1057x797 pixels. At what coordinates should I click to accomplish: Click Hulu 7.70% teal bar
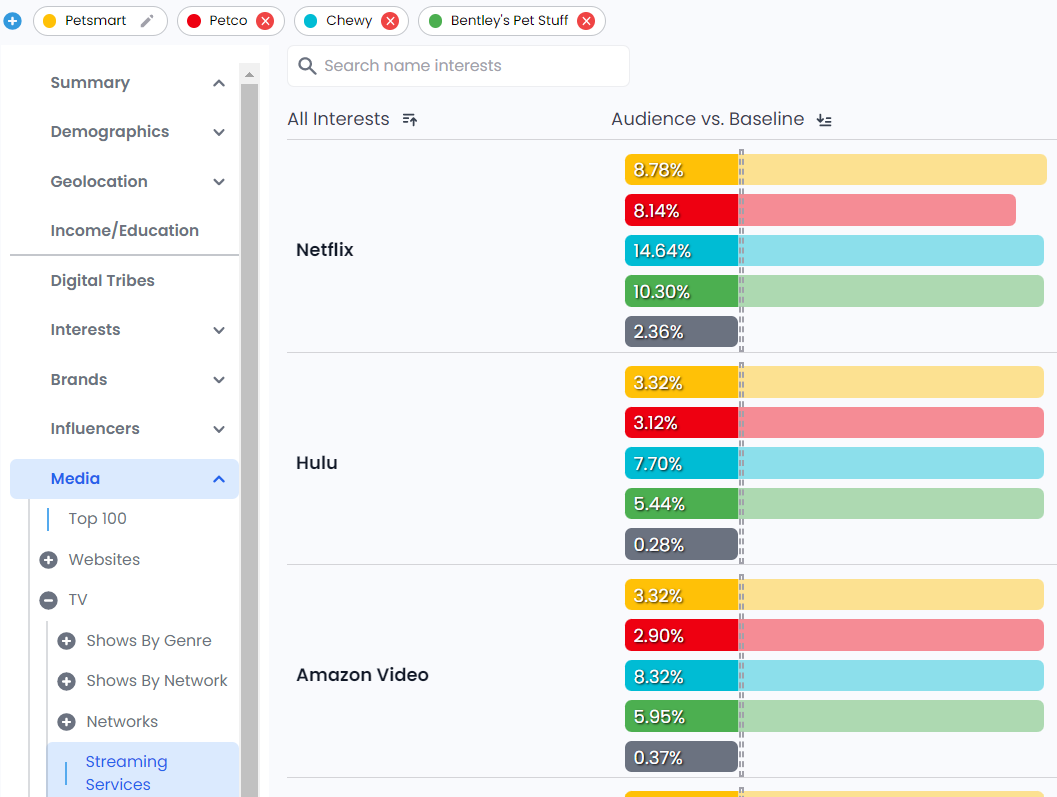(x=835, y=463)
